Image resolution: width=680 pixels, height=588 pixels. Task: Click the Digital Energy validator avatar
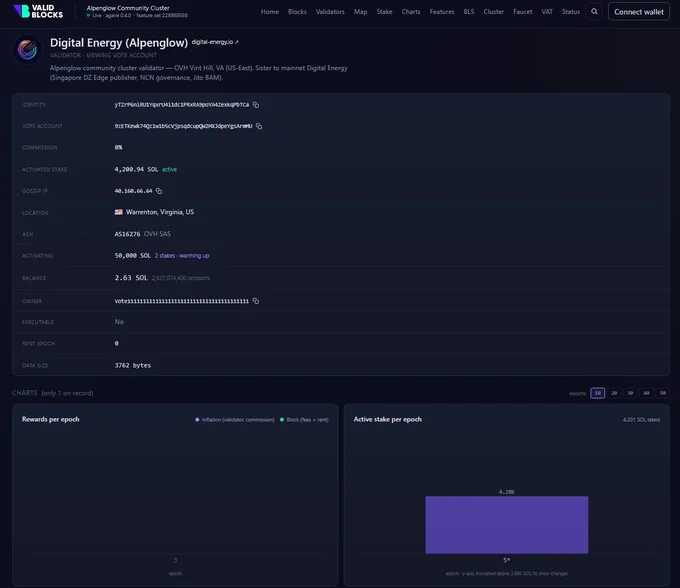click(x=27, y=49)
